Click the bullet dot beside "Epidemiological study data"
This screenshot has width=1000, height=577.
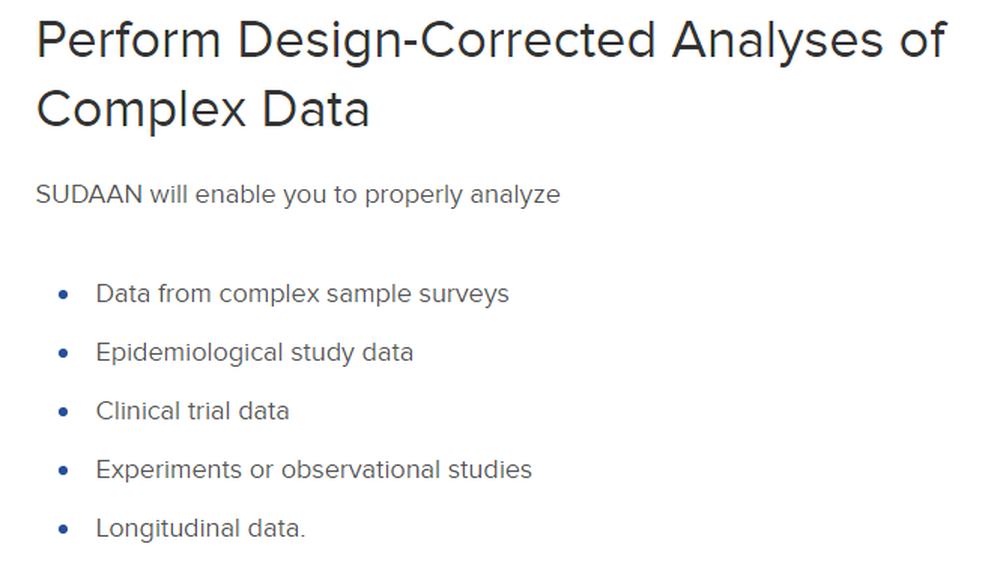(64, 353)
